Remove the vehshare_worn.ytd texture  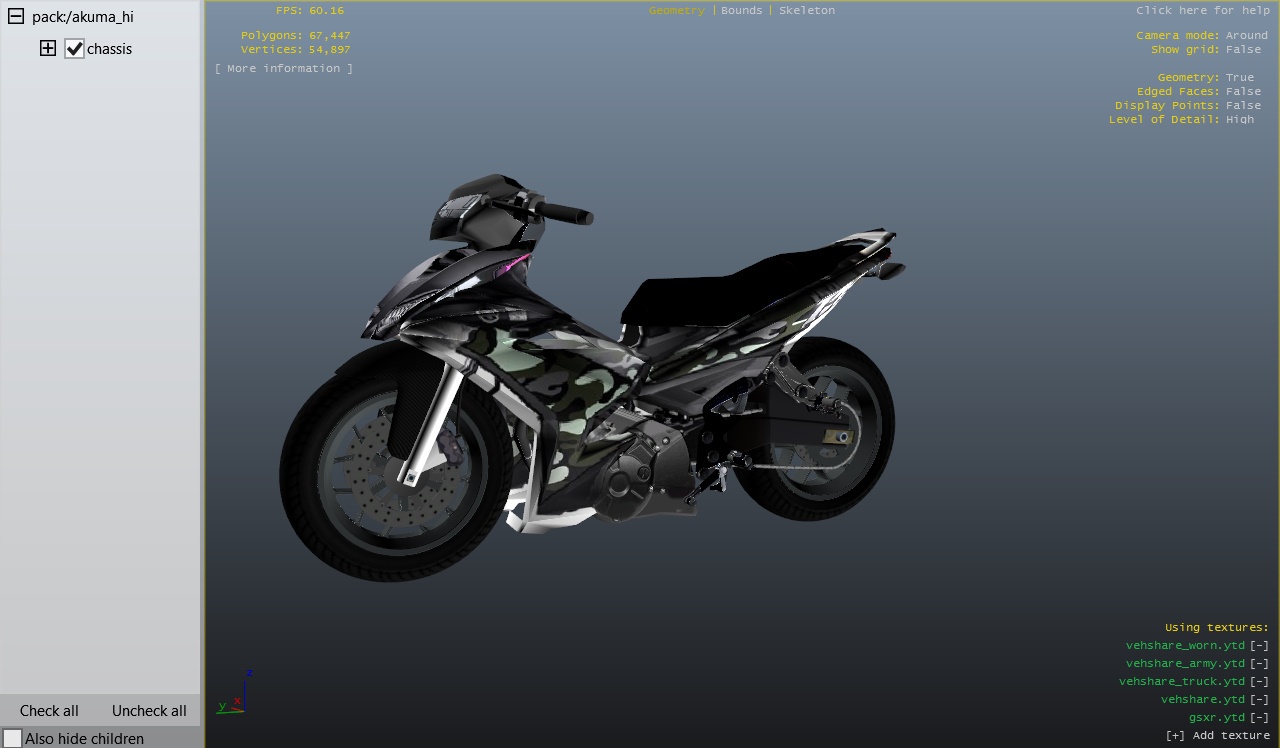(x=1259, y=645)
